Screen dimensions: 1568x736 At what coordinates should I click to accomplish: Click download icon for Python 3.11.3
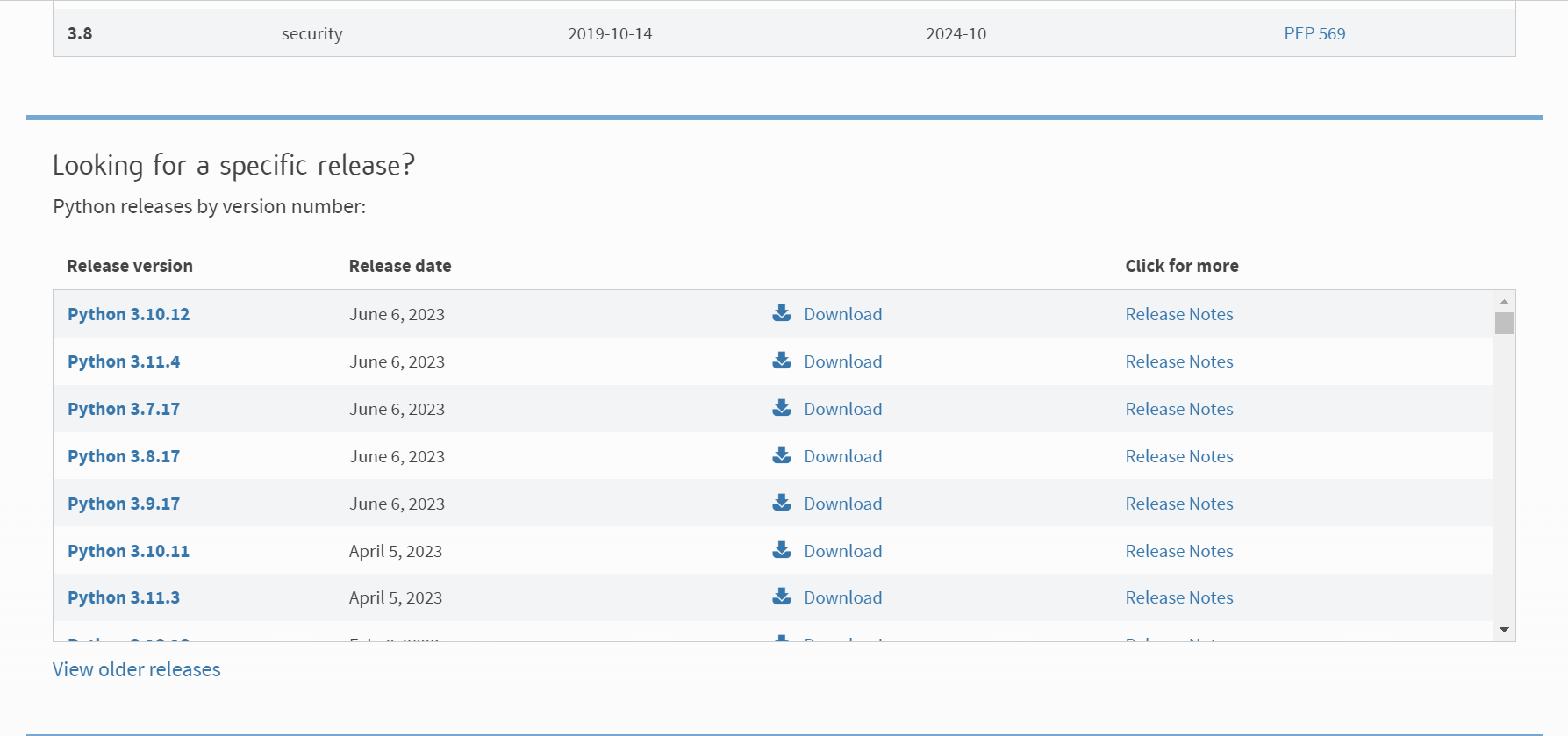click(782, 597)
